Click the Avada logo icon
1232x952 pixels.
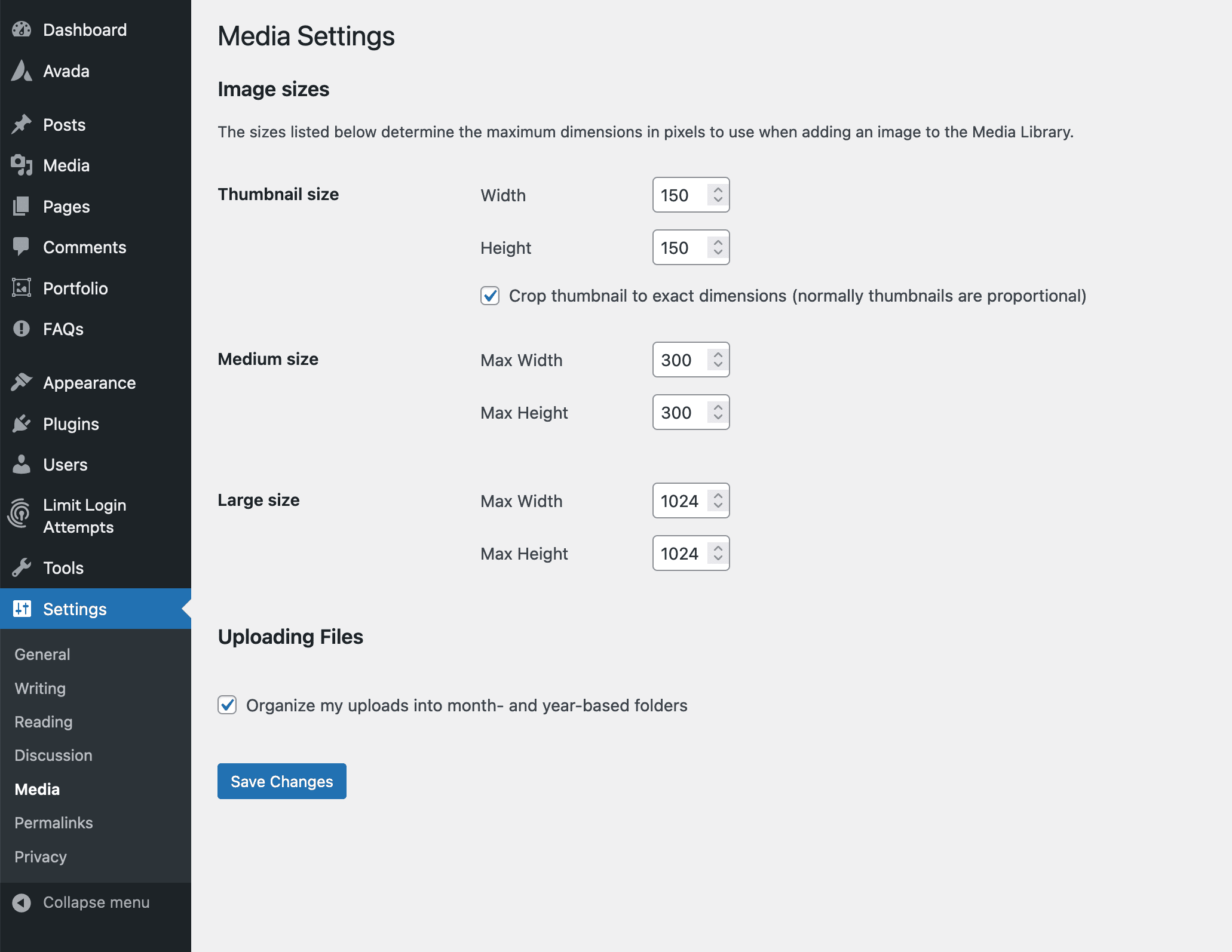click(22, 71)
